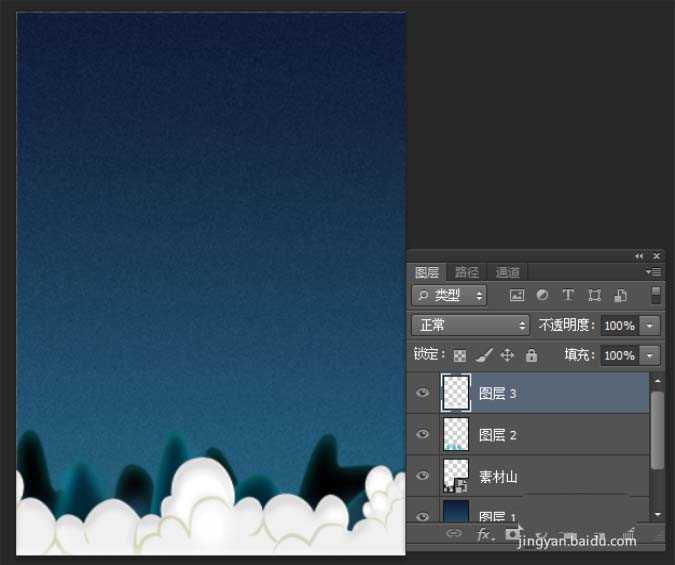Image resolution: width=675 pixels, height=565 pixels.
Task: Open the 类型 filter type dropdown
Action: pos(449,296)
